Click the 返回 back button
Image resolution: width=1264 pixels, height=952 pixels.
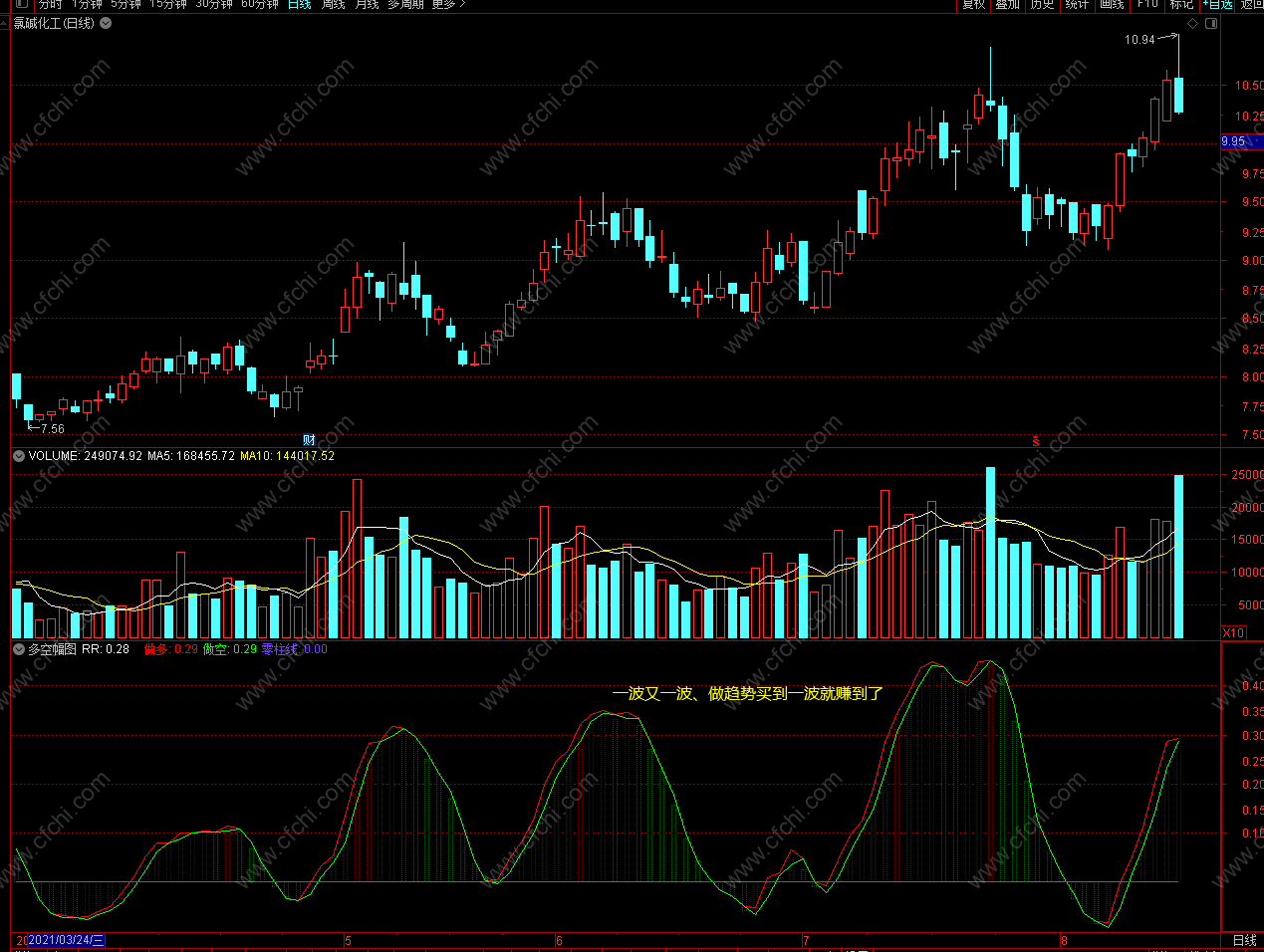click(x=1251, y=4)
